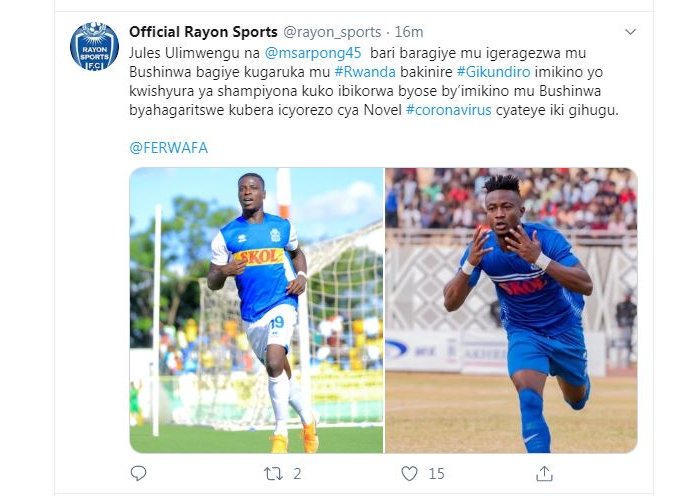View photo of player number 19
The height and width of the screenshot is (496, 700).
click(x=256, y=311)
